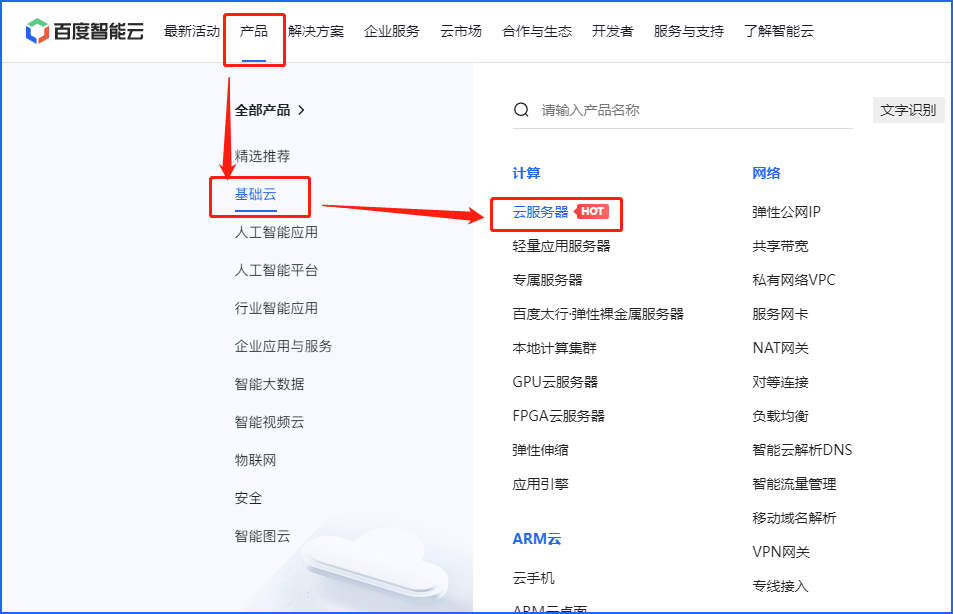This screenshot has height=614, width=953.
Task: Select 智能图云 category
Action: pos(263,536)
